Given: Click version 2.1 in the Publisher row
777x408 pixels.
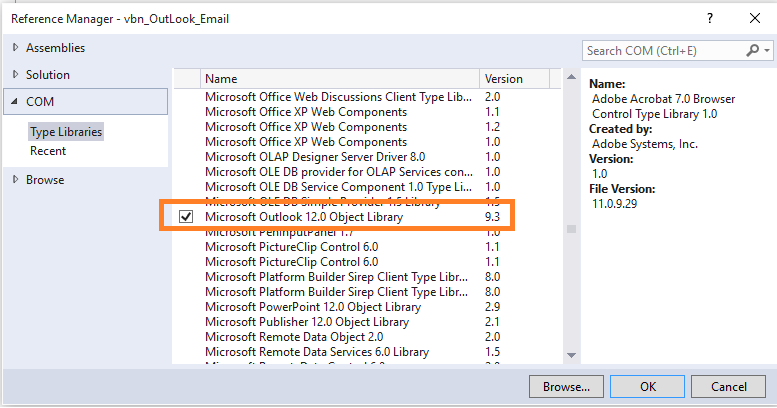Looking at the screenshot, I should tap(492, 322).
